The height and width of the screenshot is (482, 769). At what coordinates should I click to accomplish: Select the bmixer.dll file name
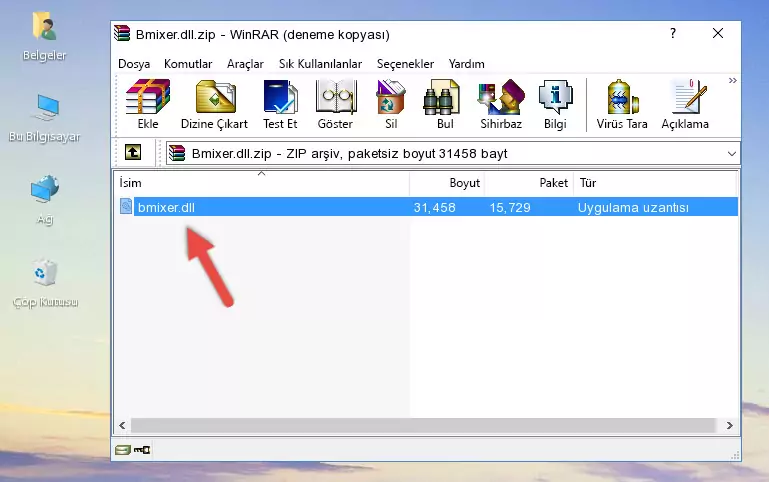coord(166,207)
